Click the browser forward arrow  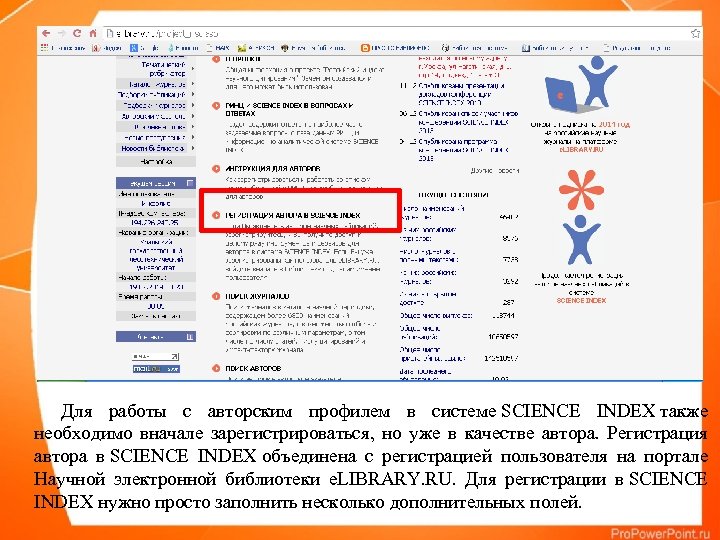pos(62,33)
